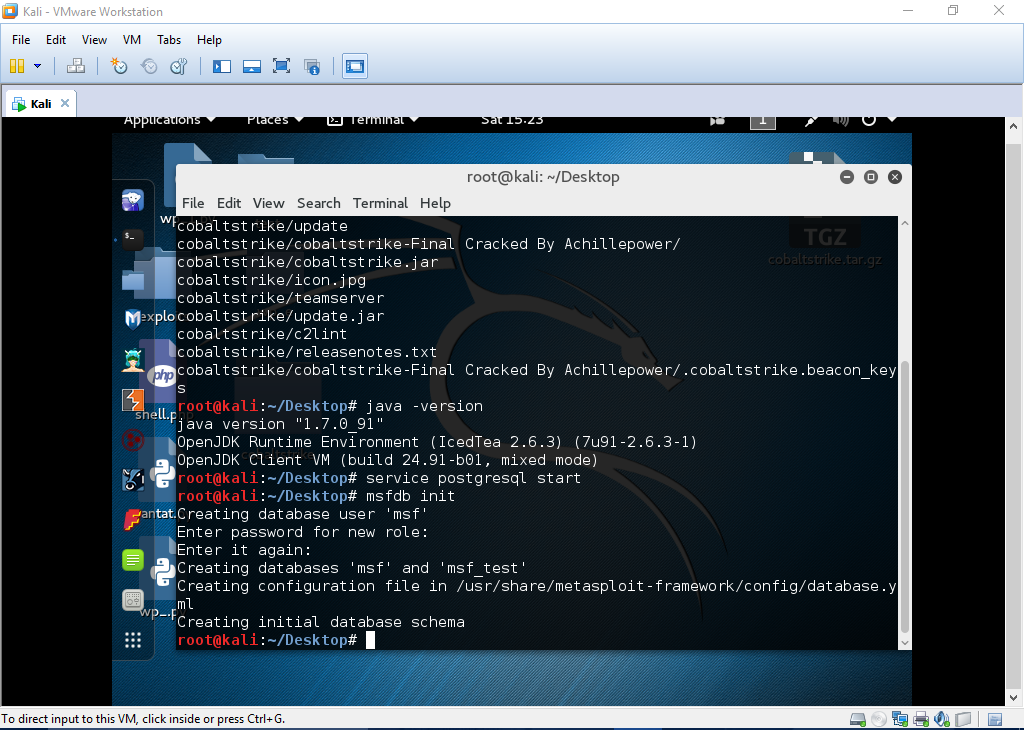Launch the BeEF icon in dock
This screenshot has width=1024, height=730.
pos(133,480)
